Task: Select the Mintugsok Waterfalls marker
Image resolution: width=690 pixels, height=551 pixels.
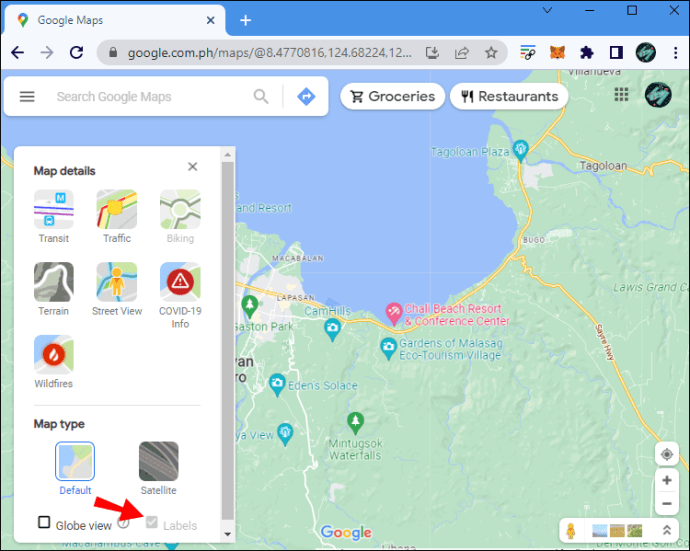Action: [x=356, y=422]
